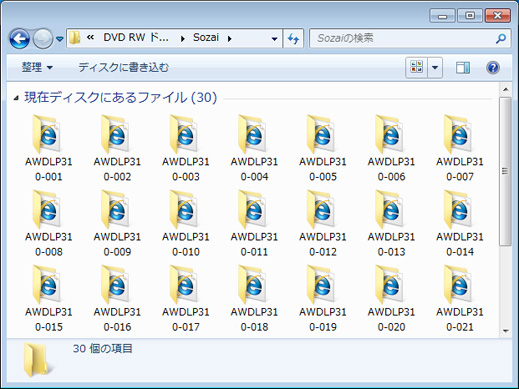Select the AWDLP310-016 folder icon
519x389 pixels.
[115, 285]
